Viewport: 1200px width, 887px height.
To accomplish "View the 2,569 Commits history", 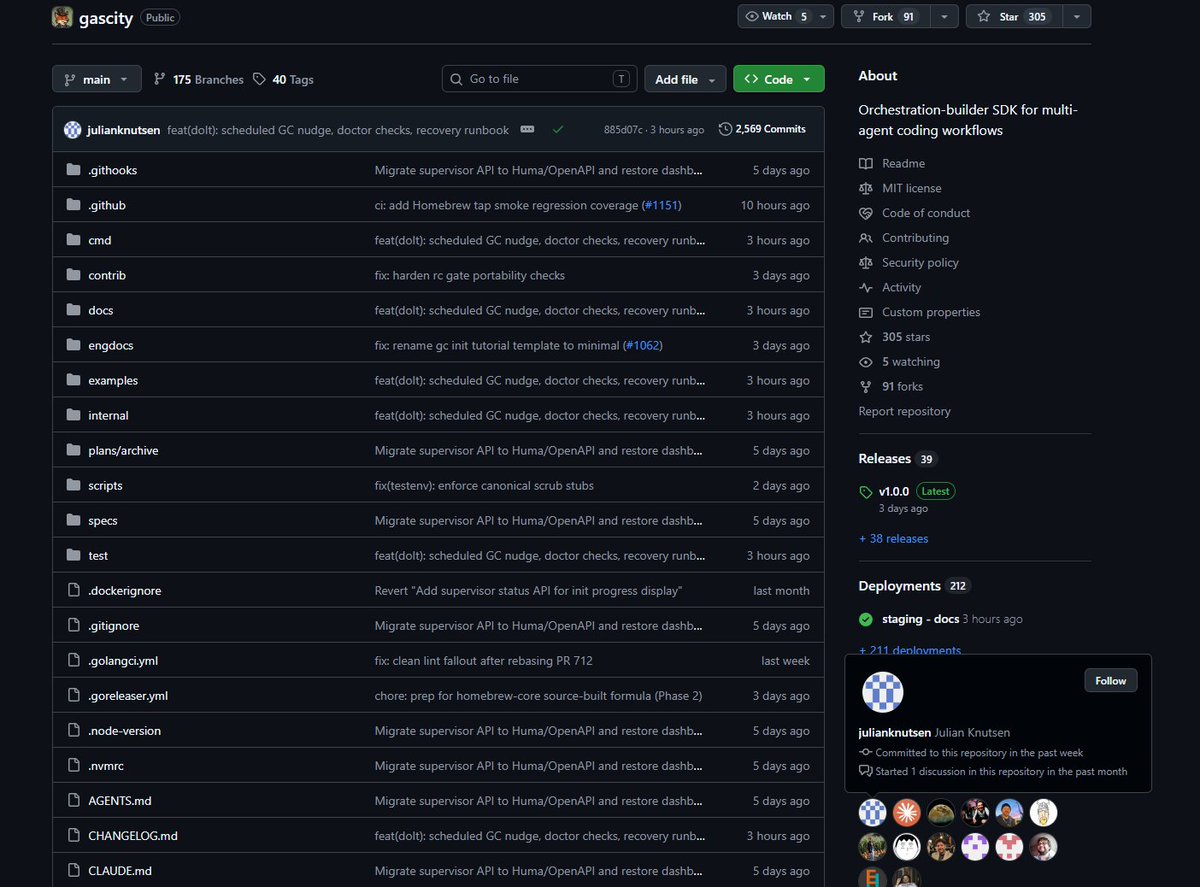I will tap(762, 129).
